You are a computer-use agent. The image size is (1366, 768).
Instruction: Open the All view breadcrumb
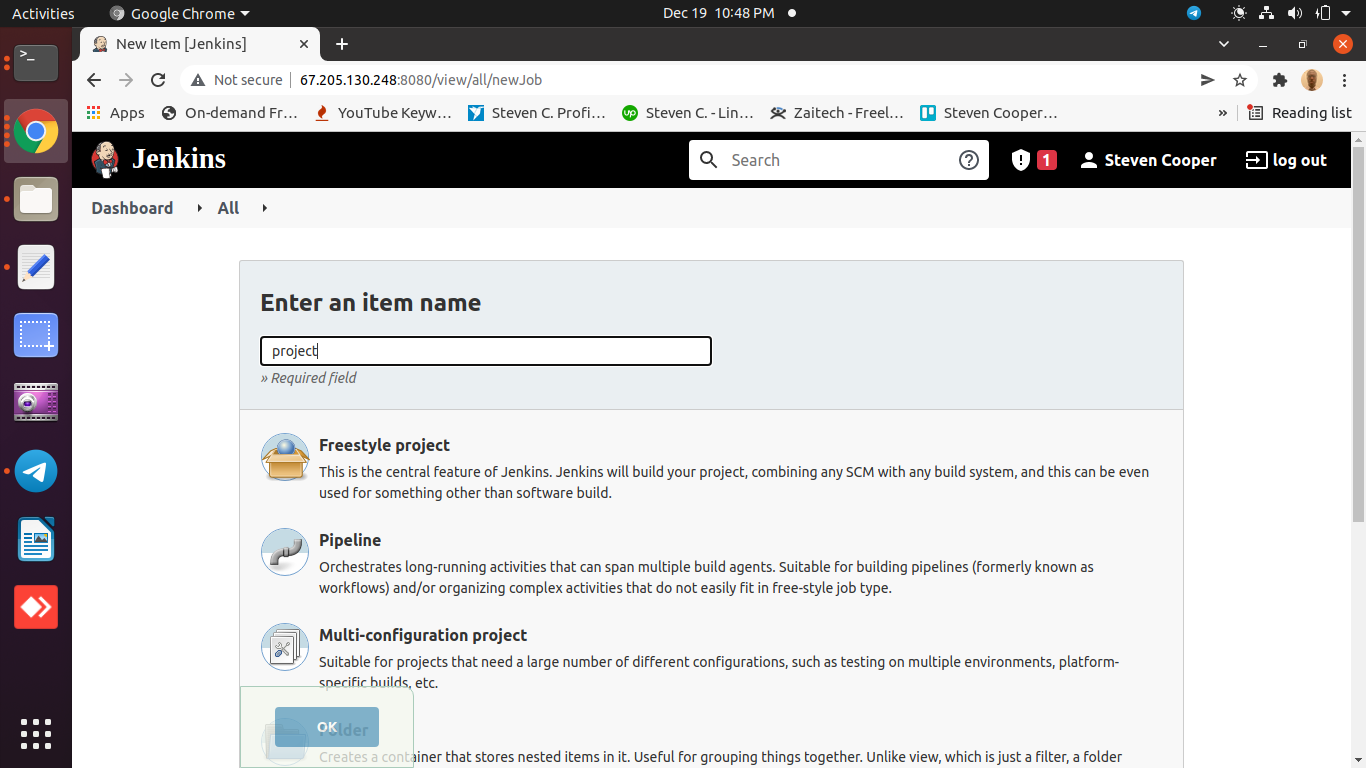coord(228,208)
